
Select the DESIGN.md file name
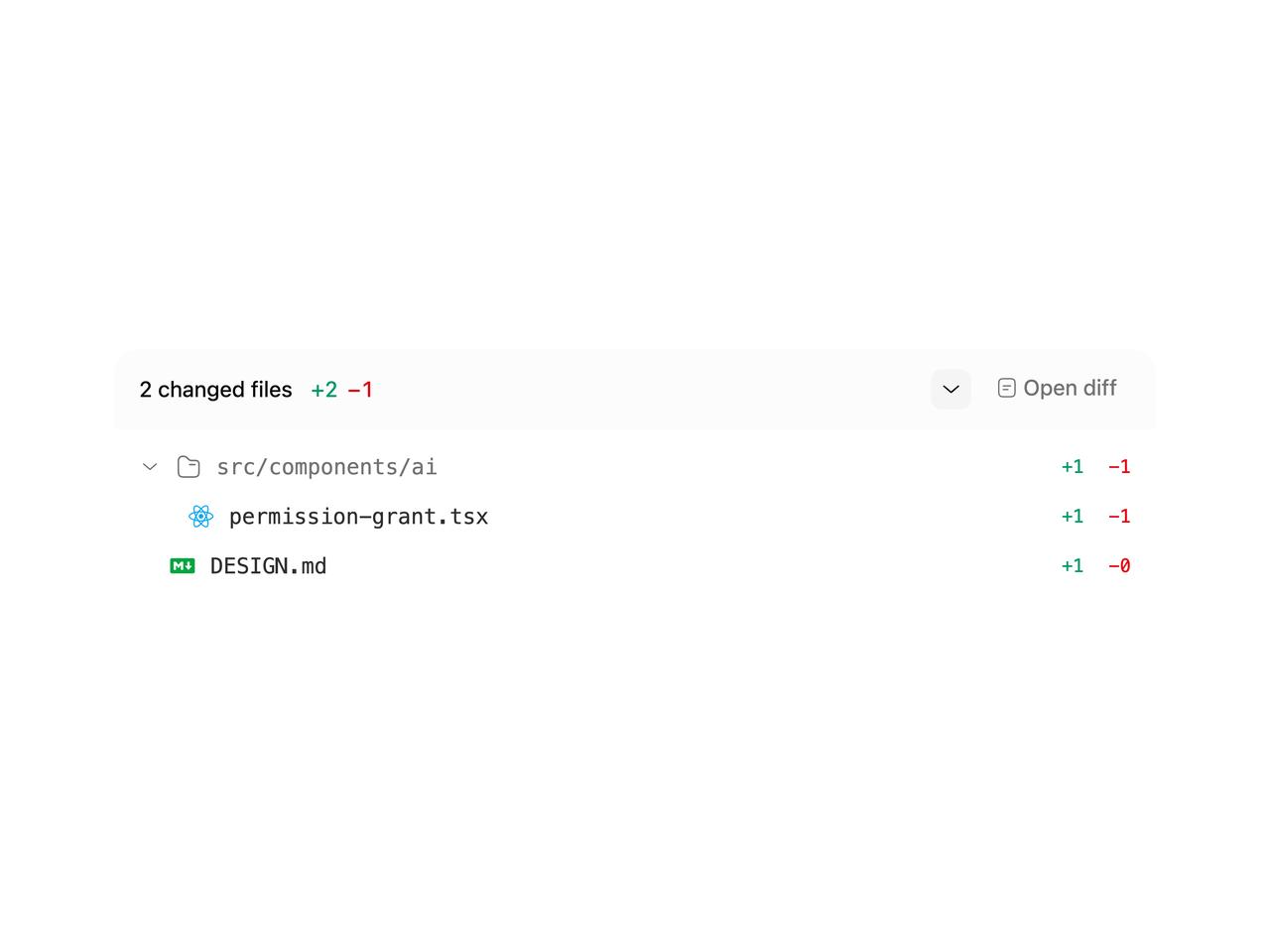[x=268, y=566]
